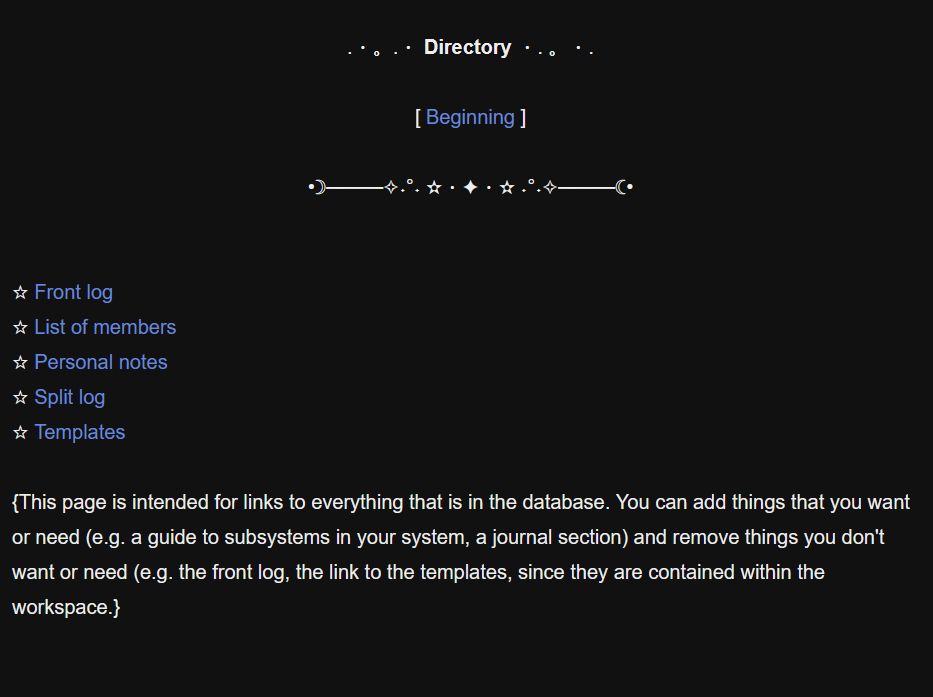Click the outlined star right of divider center
Viewport: 933px width, 697px height.
506,187
